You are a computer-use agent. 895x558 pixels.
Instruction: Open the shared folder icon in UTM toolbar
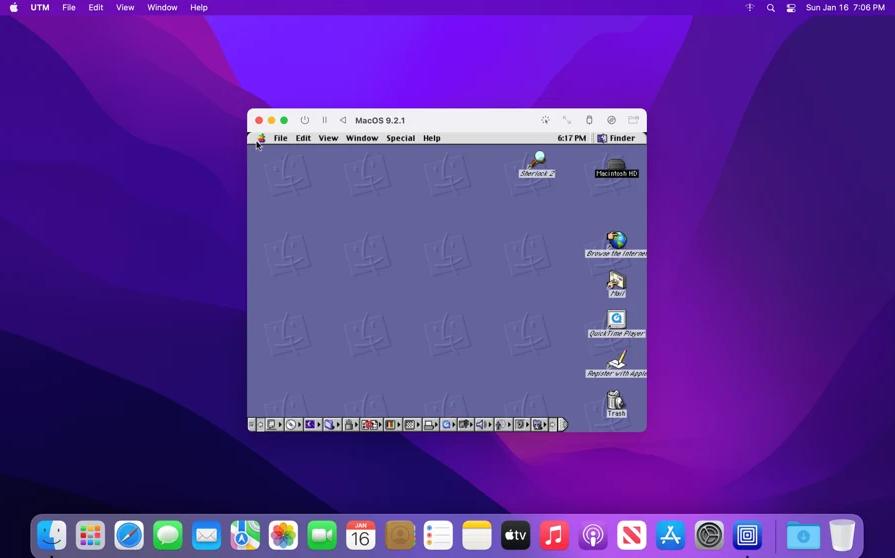pos(633,120)
